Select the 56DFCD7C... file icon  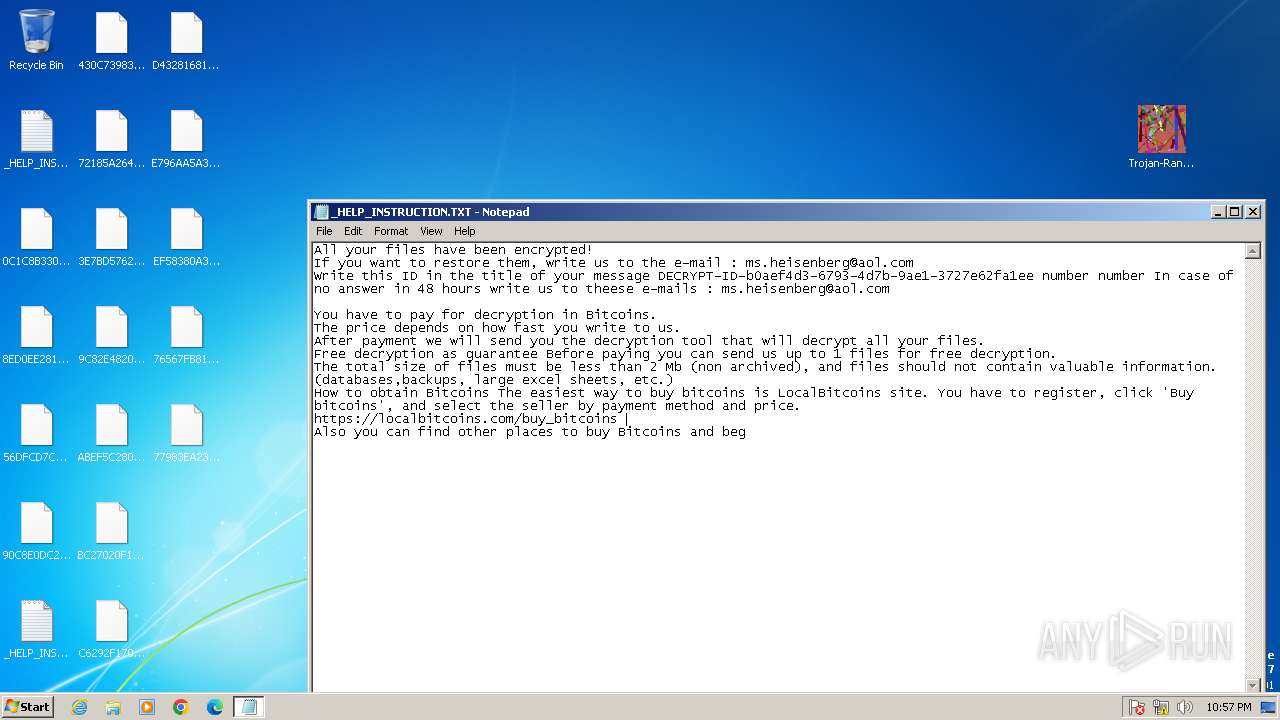pos(36,432)
